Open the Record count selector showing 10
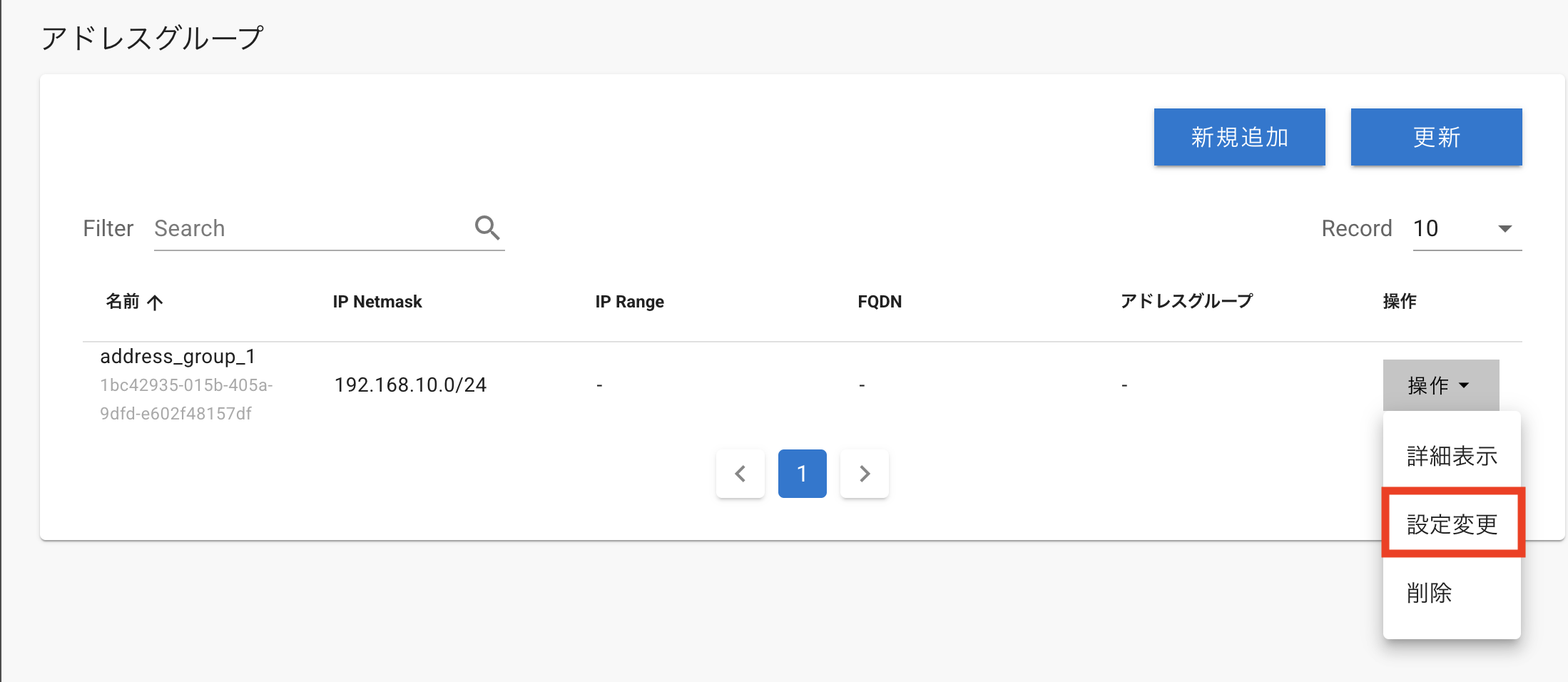This screenshot has height=682, width=1568. coord(1467,229)
